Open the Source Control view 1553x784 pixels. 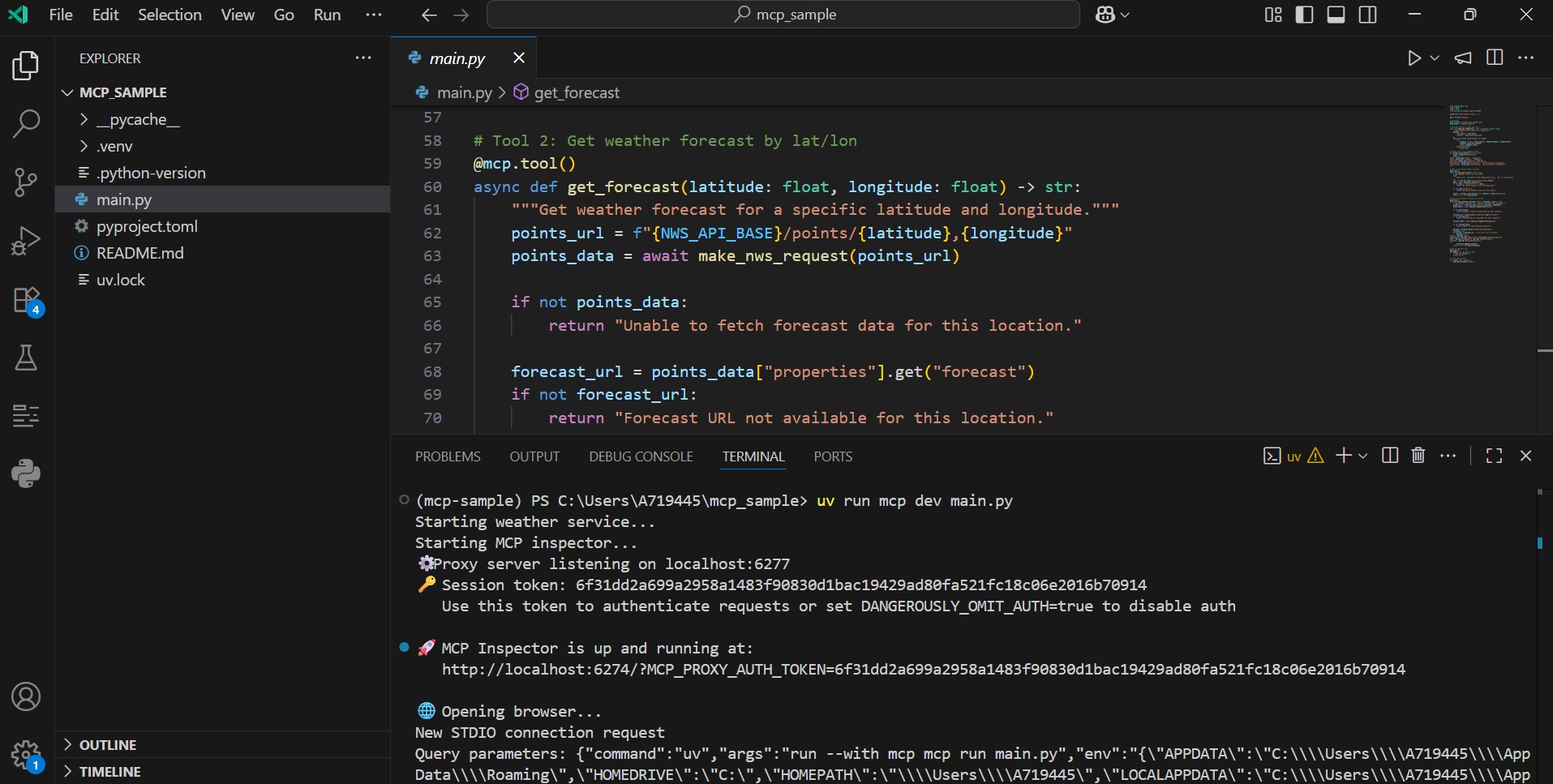[x=26, y=182]
